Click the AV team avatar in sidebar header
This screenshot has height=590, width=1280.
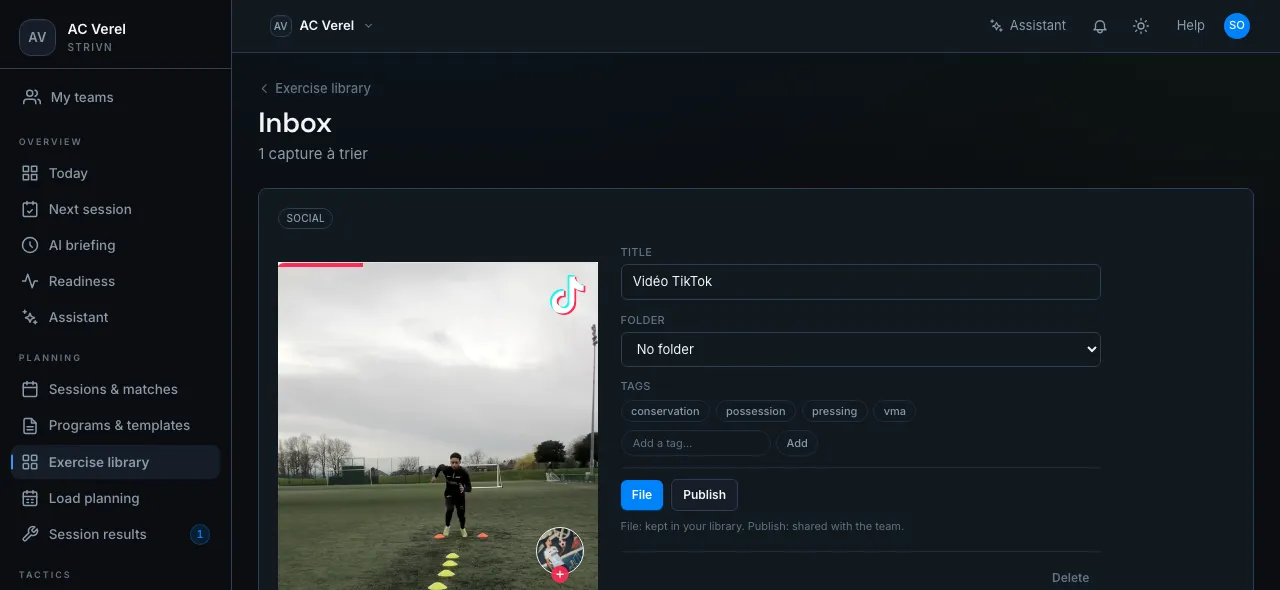tap(37, 37)
